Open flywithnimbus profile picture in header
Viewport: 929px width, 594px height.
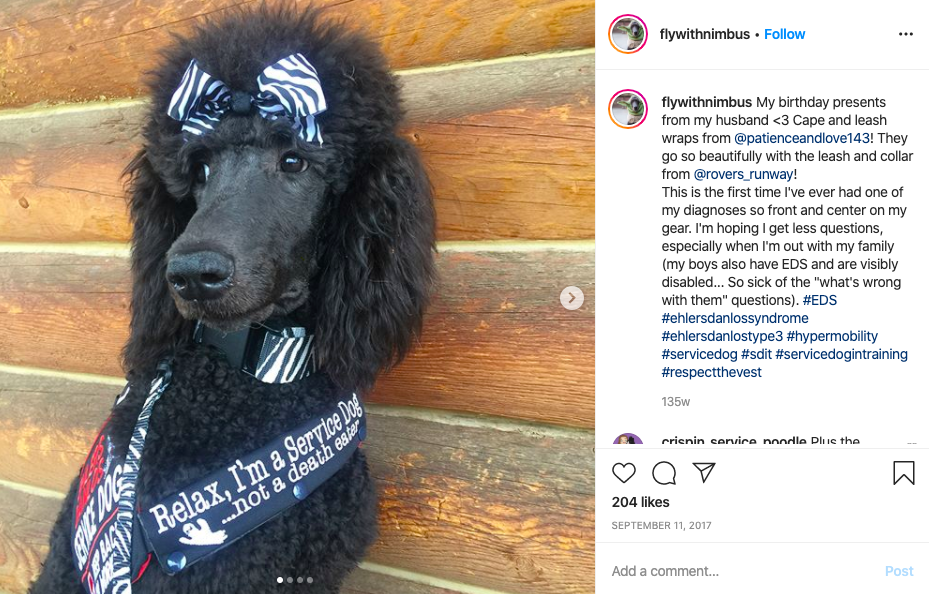[x=628, y=34]
